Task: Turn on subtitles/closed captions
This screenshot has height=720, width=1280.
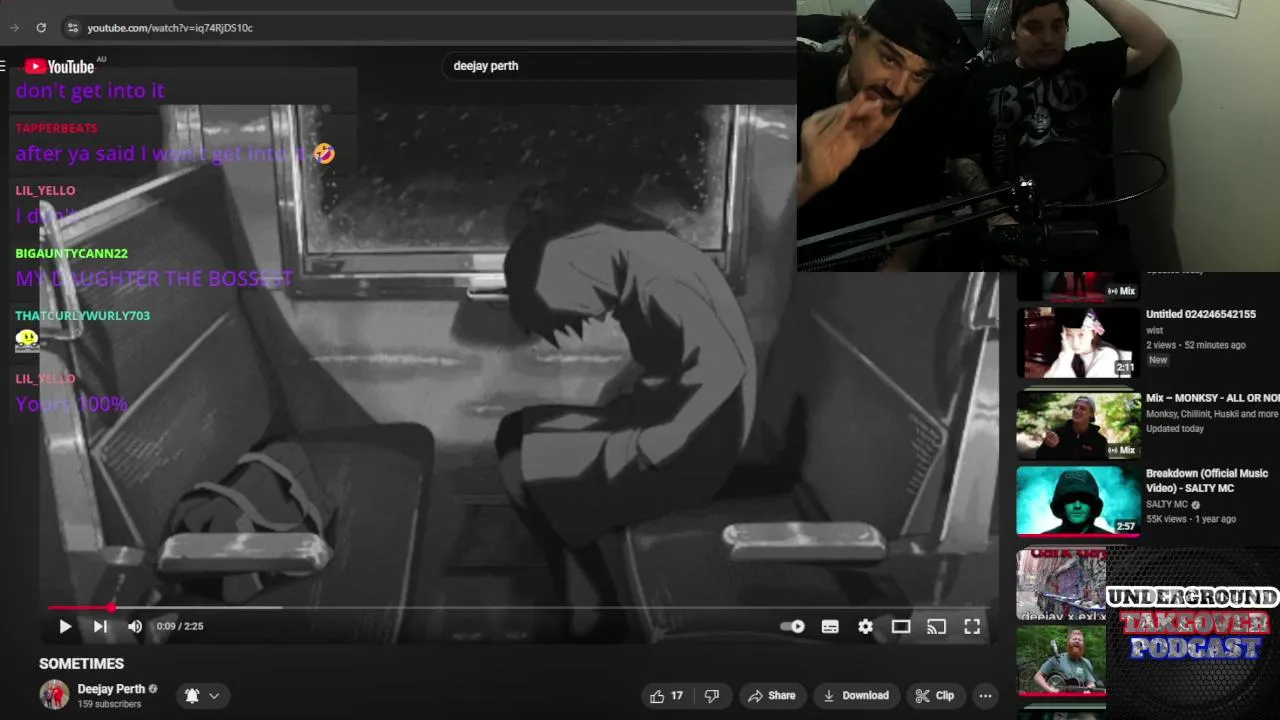Action: click(830, 627)
